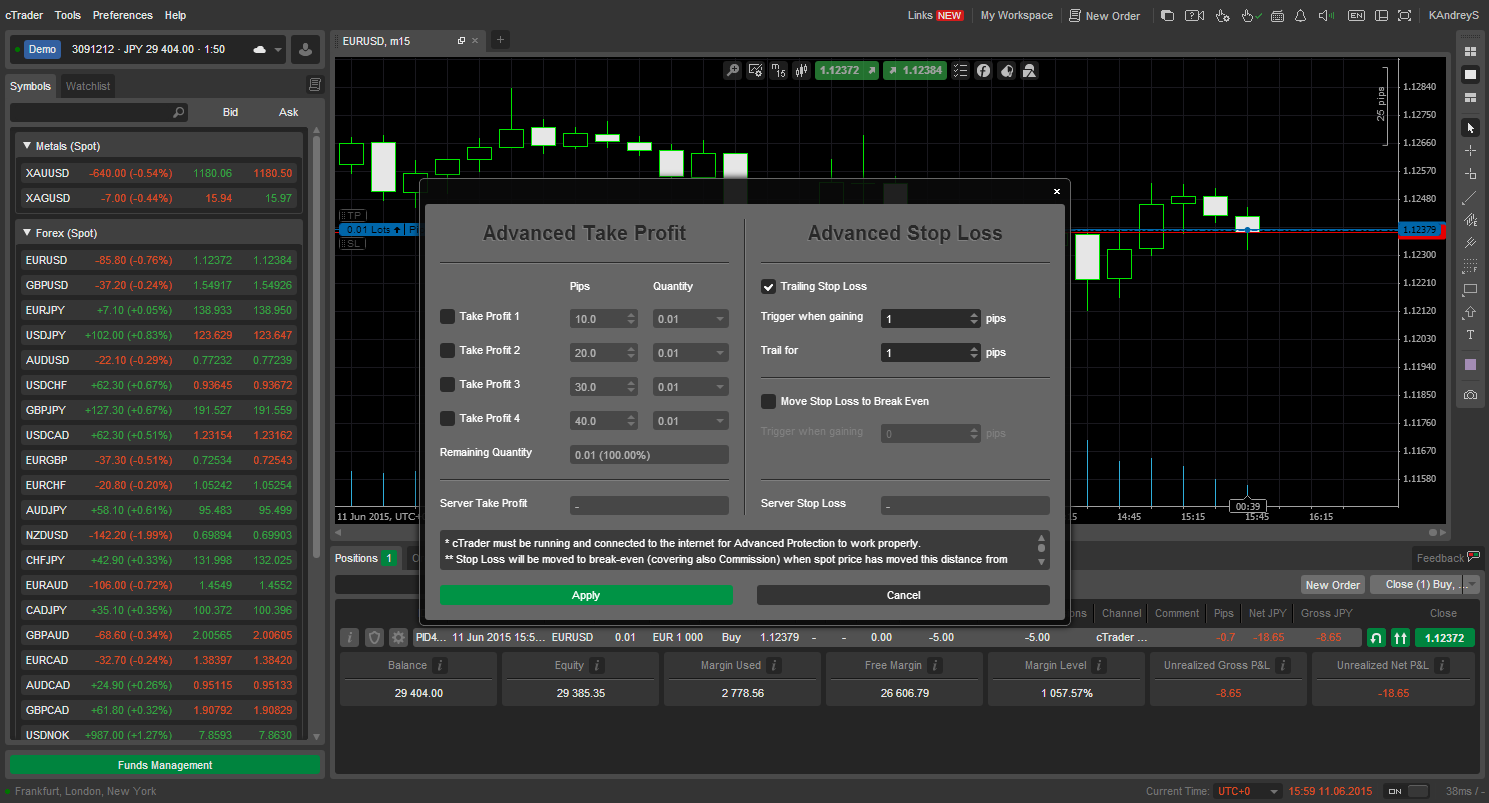
Task: Open account profile icon beside Demo account
Action: pyautogui.click(x=306, y=49)
